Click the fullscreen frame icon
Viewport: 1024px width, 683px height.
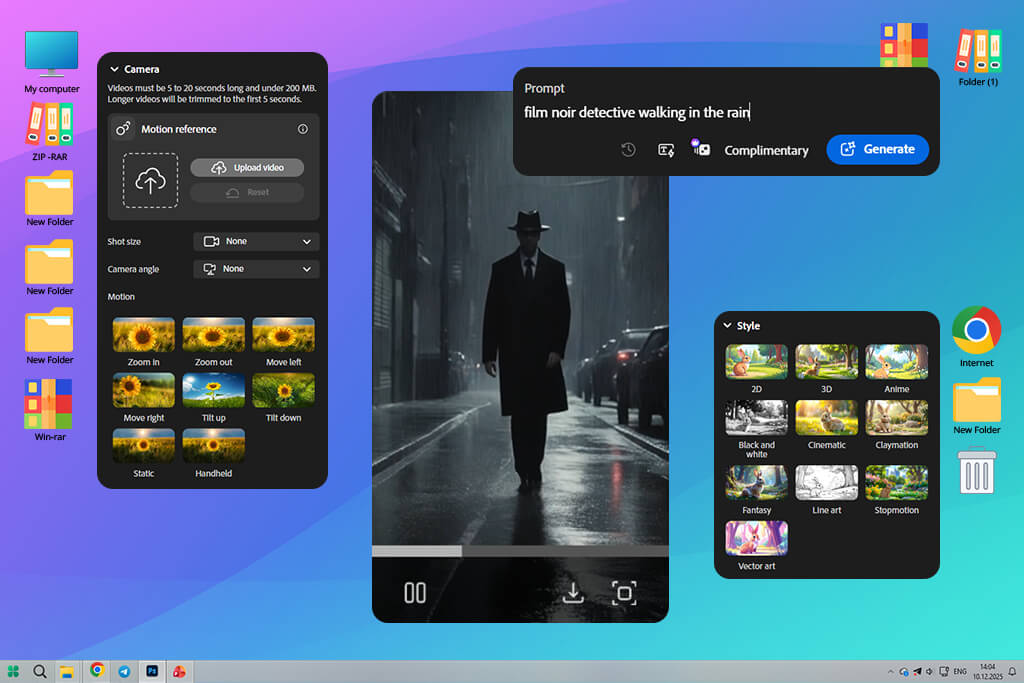[624, 593]
